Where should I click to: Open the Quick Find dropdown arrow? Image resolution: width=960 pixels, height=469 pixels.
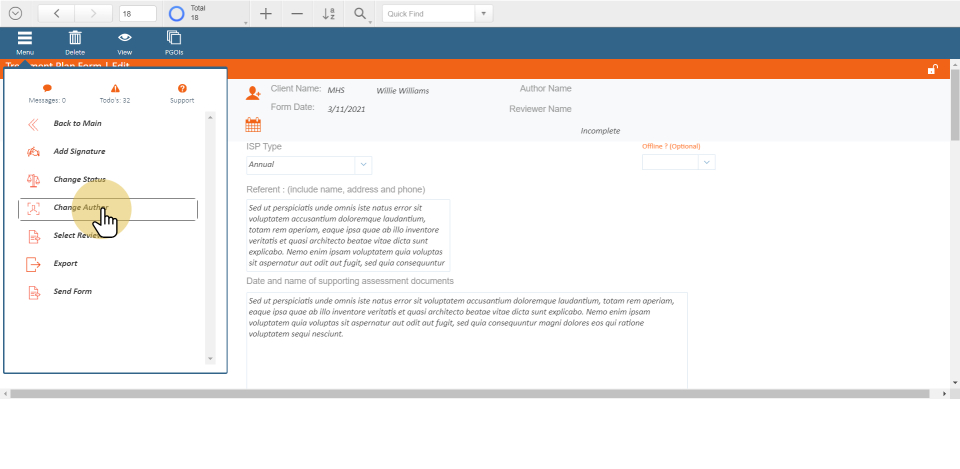(x=484, y=14)
